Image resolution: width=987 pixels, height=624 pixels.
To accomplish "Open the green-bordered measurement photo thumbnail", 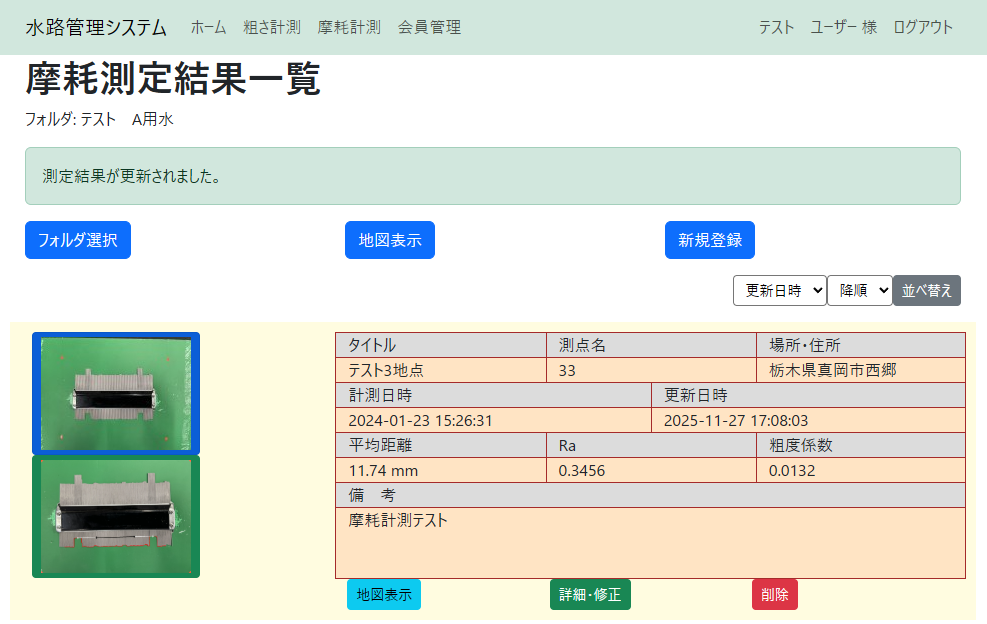I will (116, 516).
